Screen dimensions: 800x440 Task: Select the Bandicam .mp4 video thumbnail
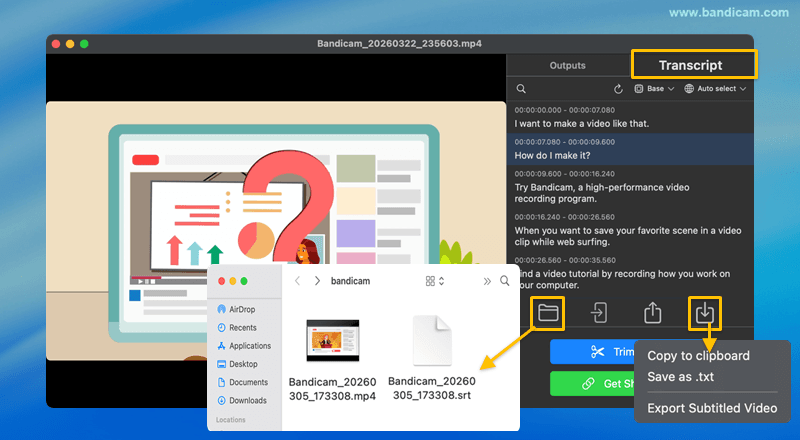(331, 341)
